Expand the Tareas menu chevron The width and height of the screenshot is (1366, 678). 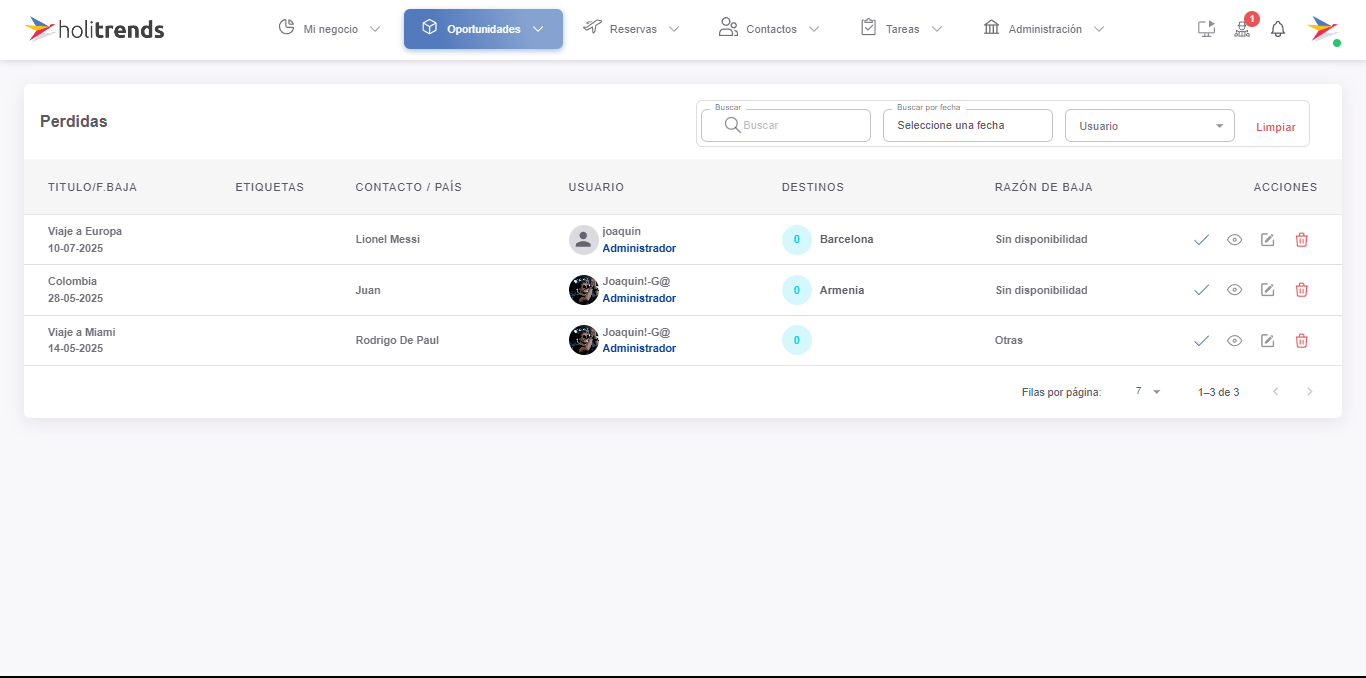point(937,29)
